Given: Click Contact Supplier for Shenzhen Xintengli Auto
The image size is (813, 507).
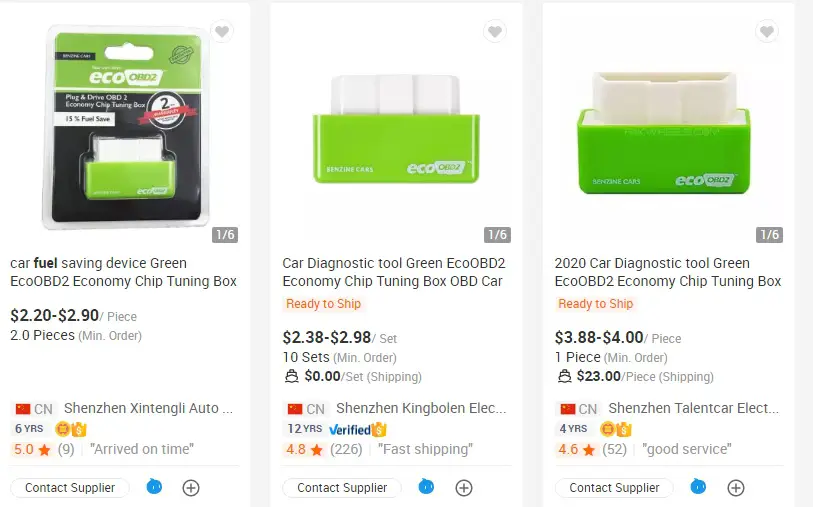Looking at the screenshot, I should click(x=70, y=488).
